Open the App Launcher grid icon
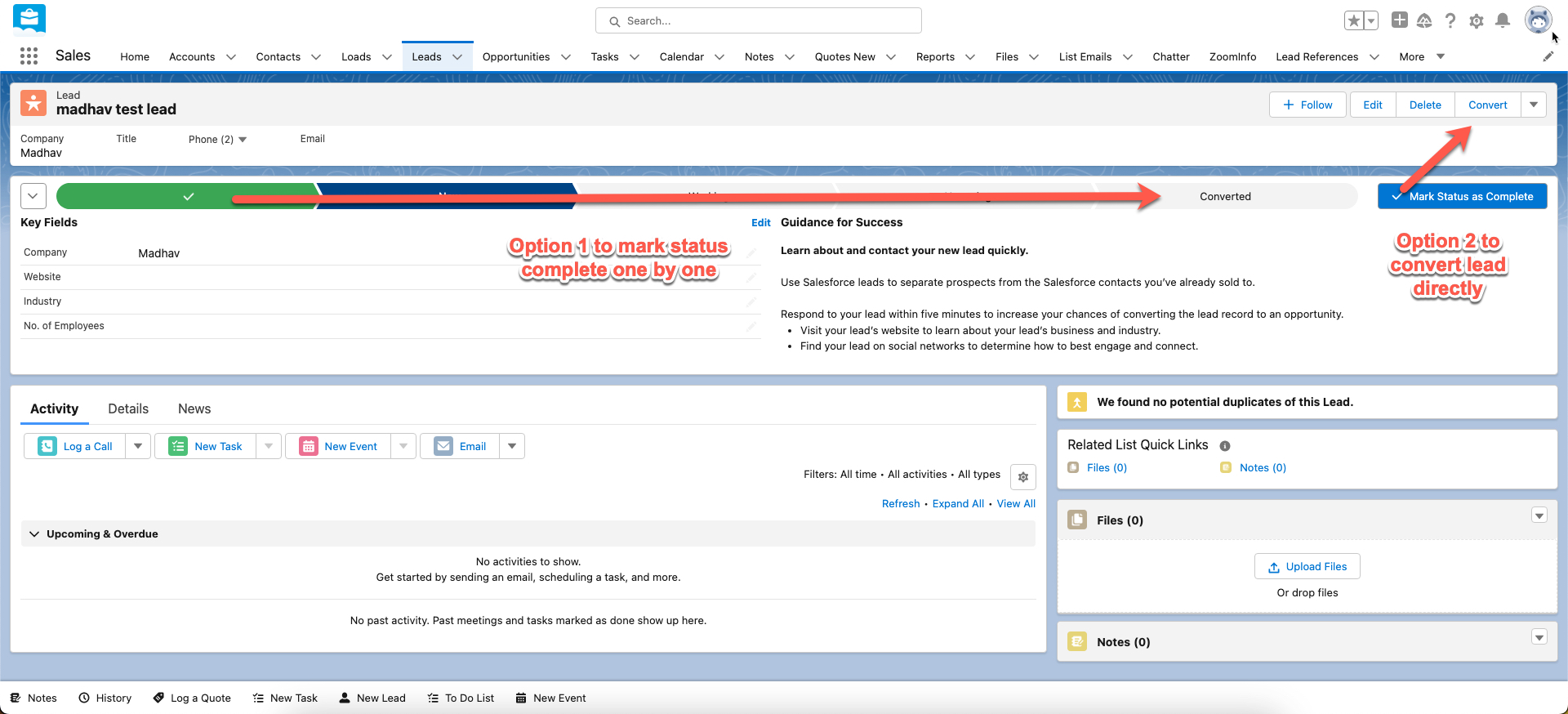This screenshot has width=1568, height=714. [29, 56]
